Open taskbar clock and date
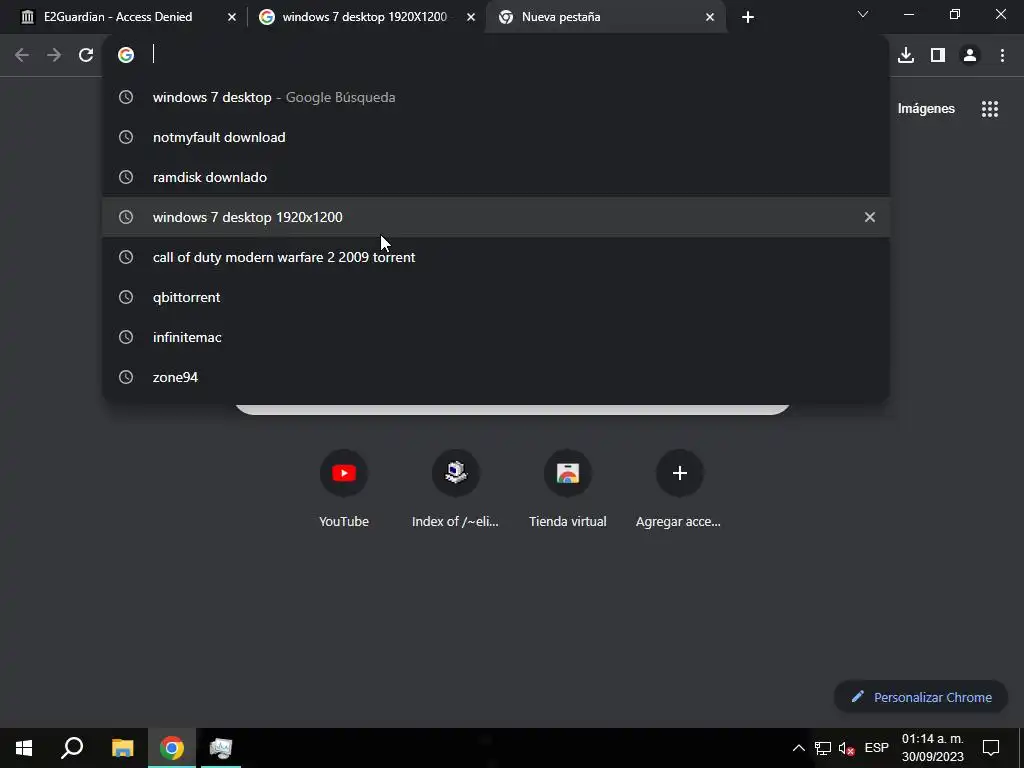 tap(933, 748)
